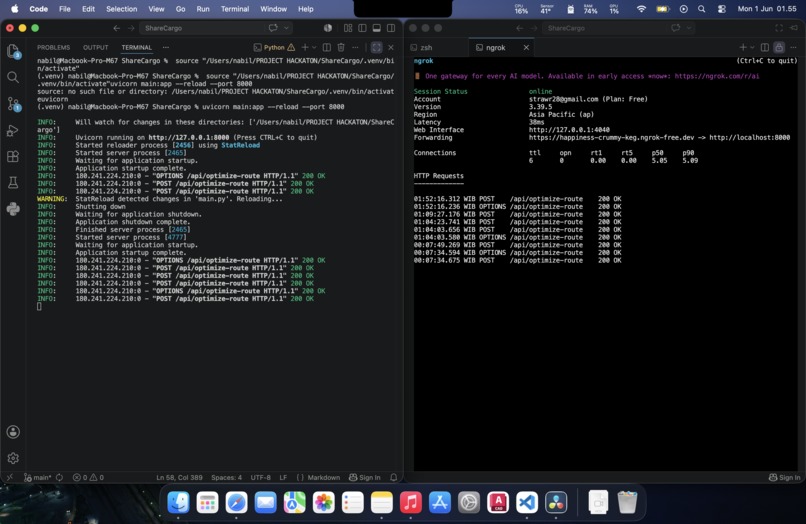Open more terminal actions in left panel

click(x=355, y=47)
